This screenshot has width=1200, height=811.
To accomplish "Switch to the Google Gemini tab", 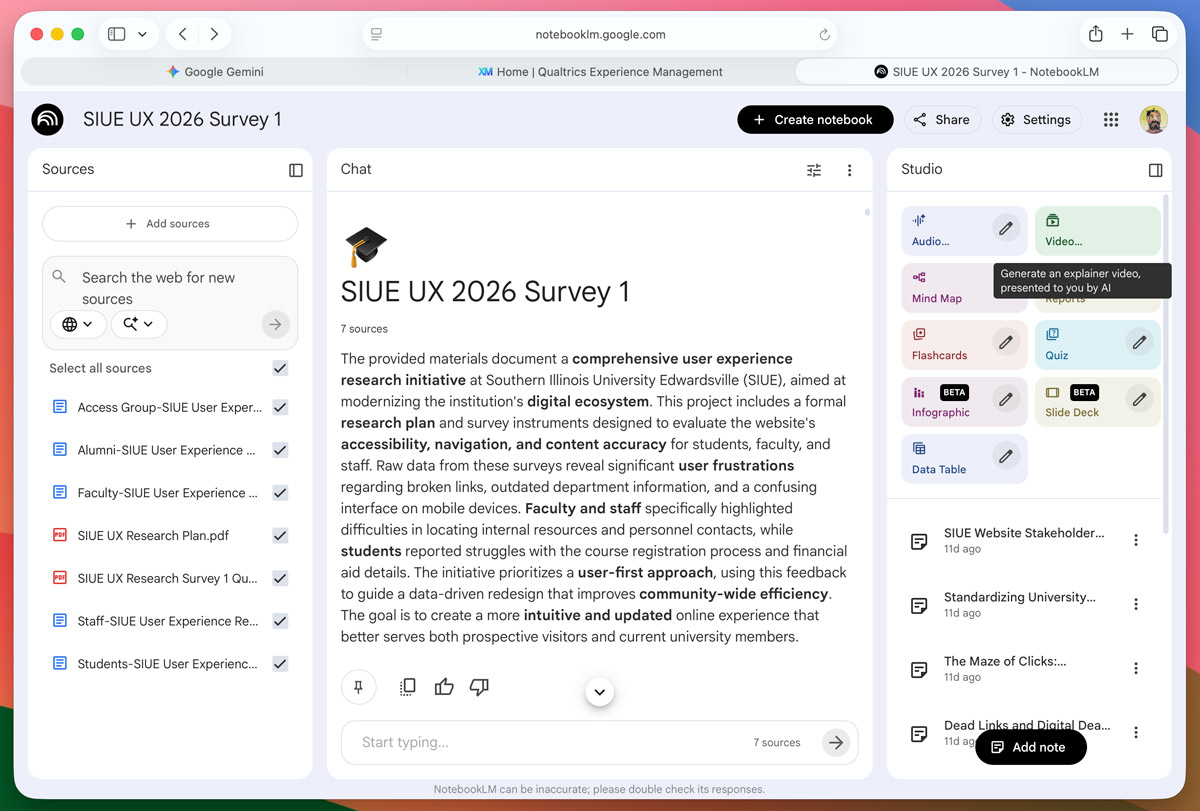I will [x=214, y=72].
